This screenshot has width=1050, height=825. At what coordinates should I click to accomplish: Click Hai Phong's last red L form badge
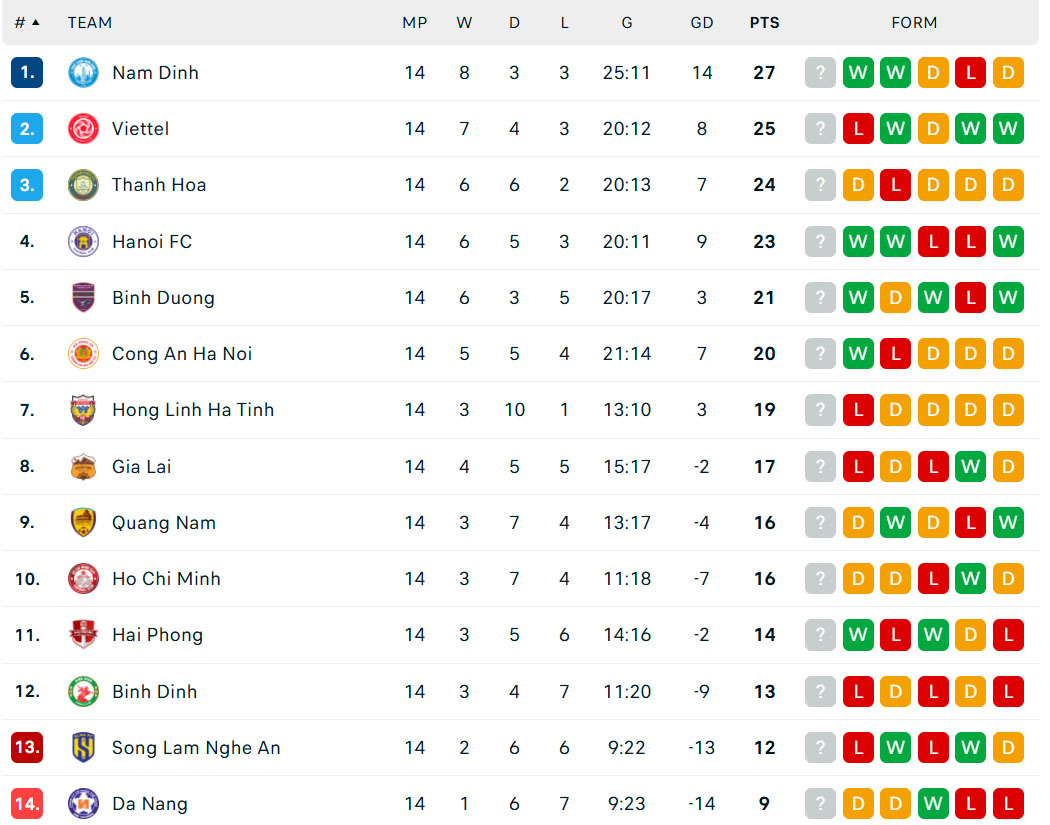pos(1008,635)
